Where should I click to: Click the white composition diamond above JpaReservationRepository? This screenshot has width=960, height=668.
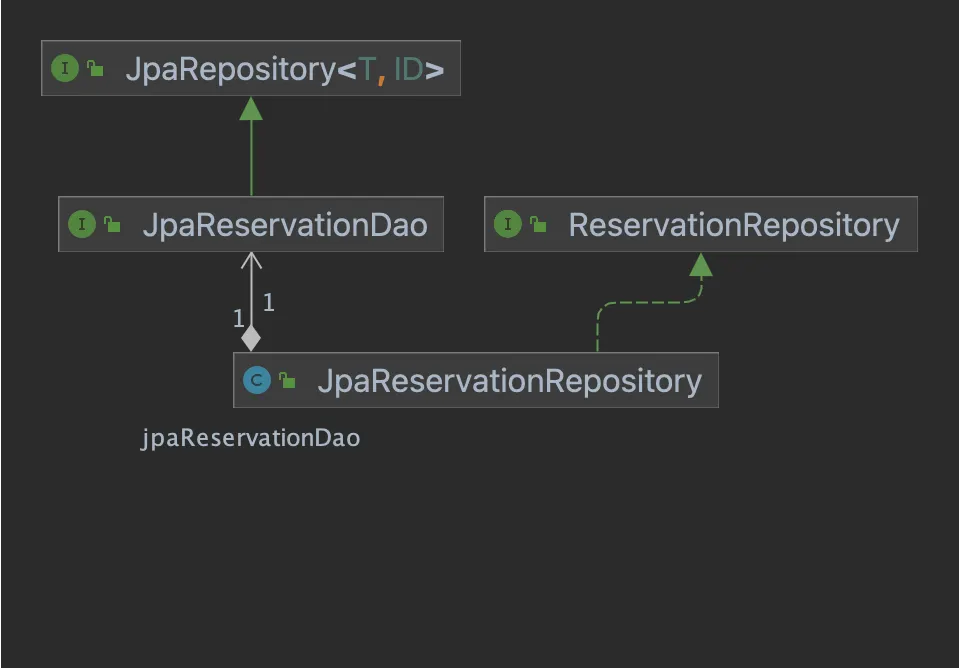pos(251,338)
